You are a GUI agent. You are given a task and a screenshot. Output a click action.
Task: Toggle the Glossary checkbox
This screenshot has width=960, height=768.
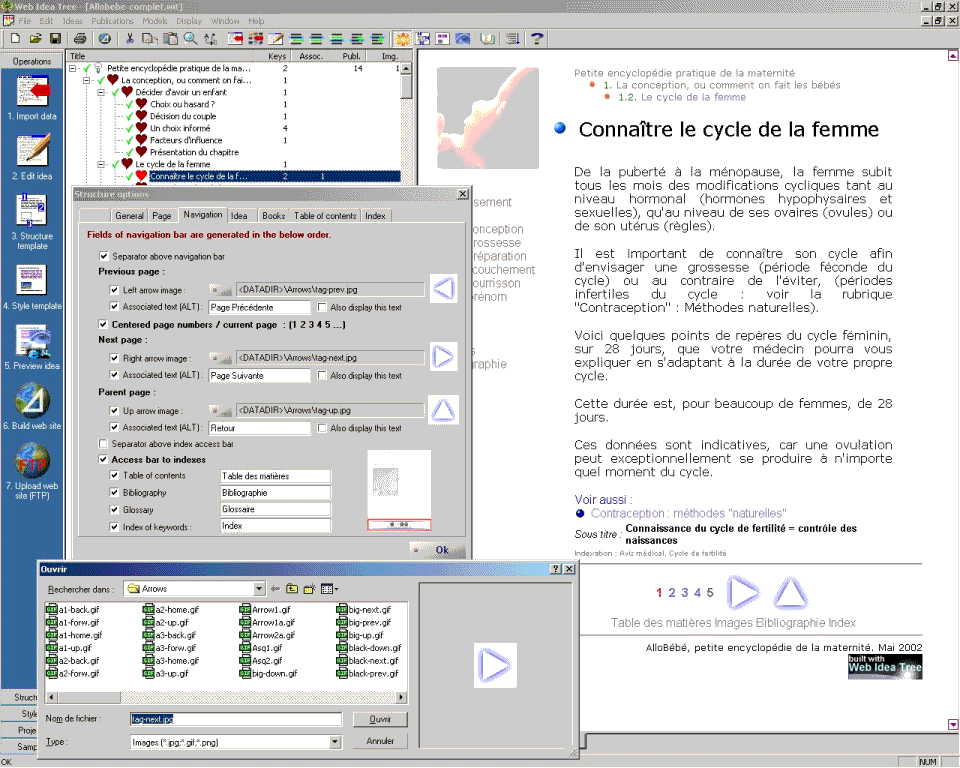tap(114, 509)
